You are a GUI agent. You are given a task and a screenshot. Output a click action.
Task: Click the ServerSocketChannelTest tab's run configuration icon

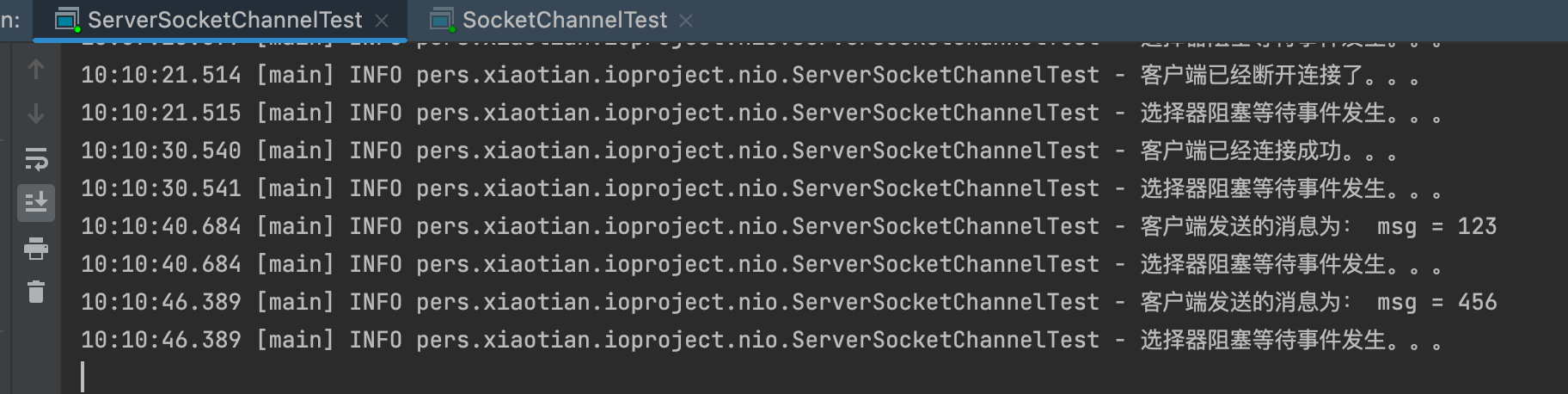pyautogui.click(x=67, y=20)
